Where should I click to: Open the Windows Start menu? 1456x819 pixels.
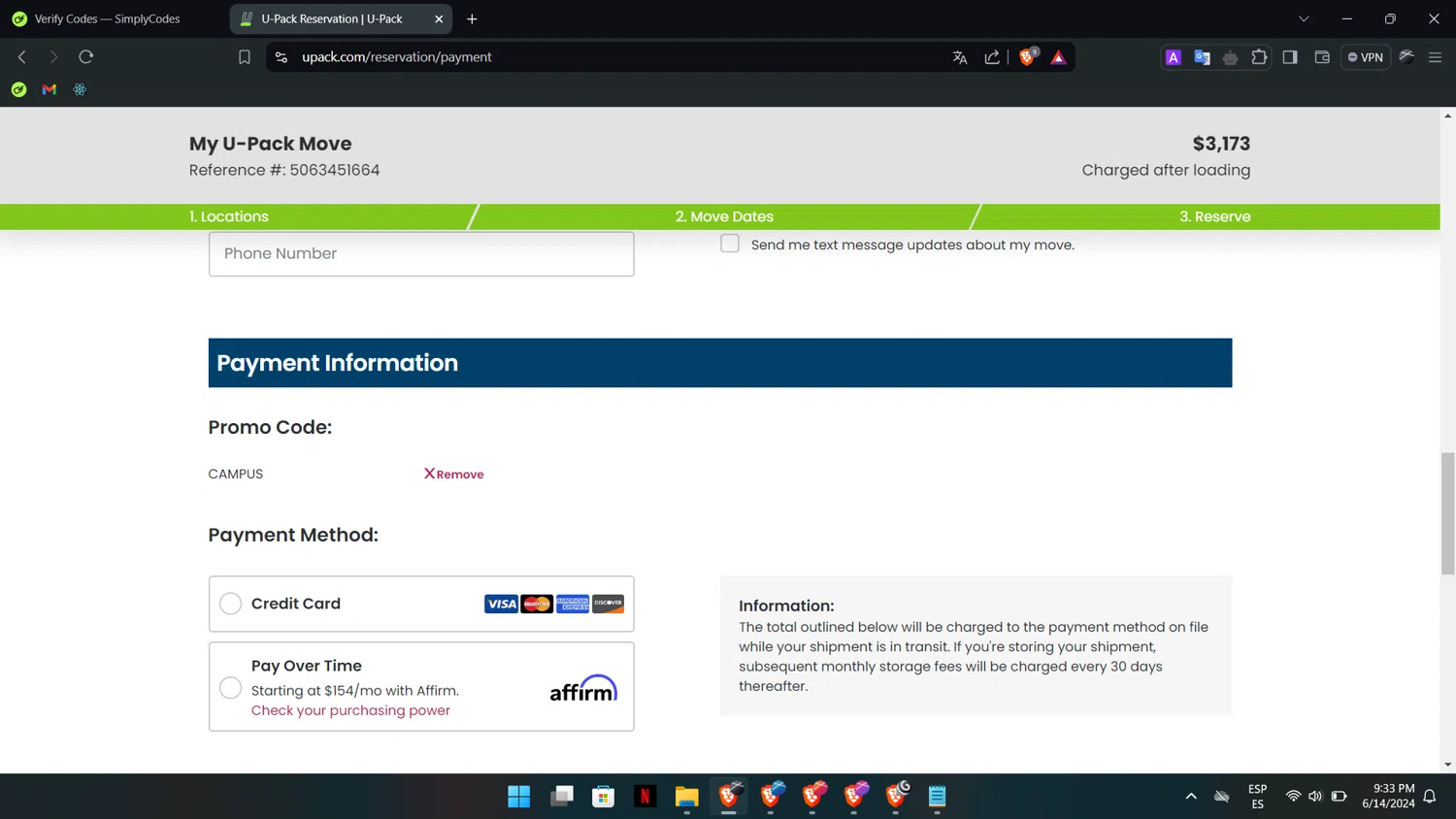[519, 797]
